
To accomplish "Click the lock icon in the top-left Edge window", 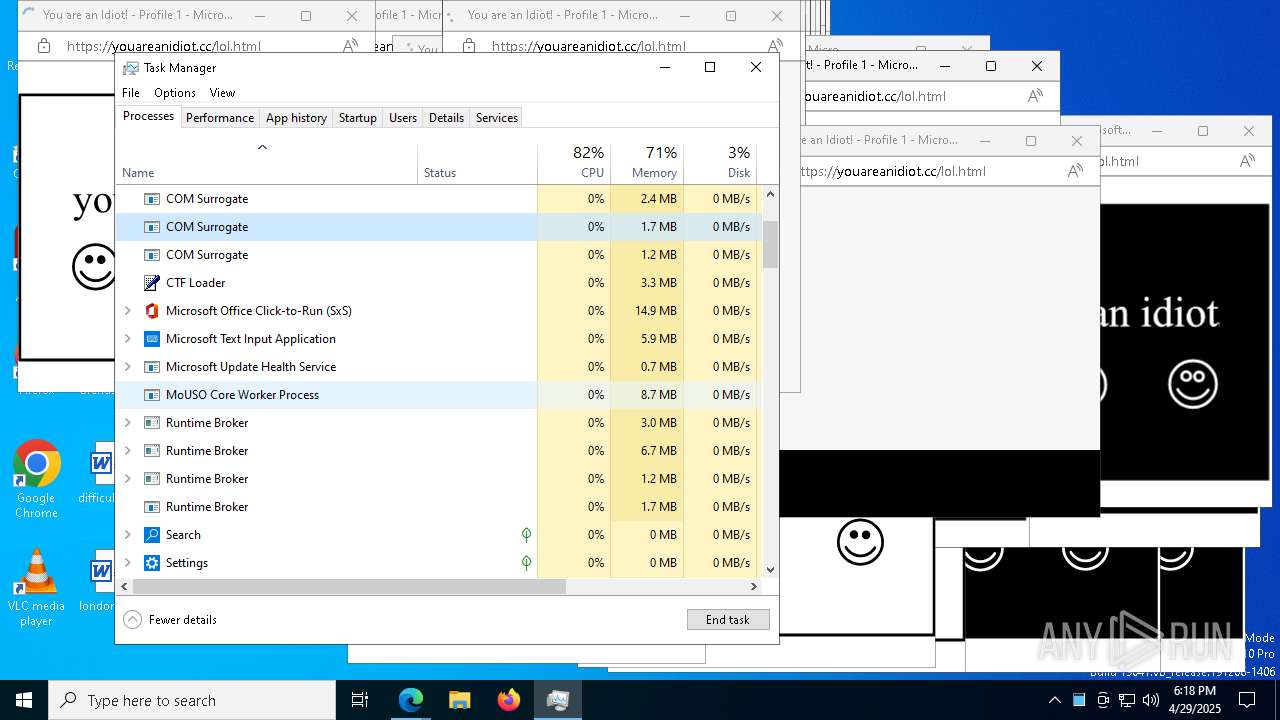I will click(43, 46).
